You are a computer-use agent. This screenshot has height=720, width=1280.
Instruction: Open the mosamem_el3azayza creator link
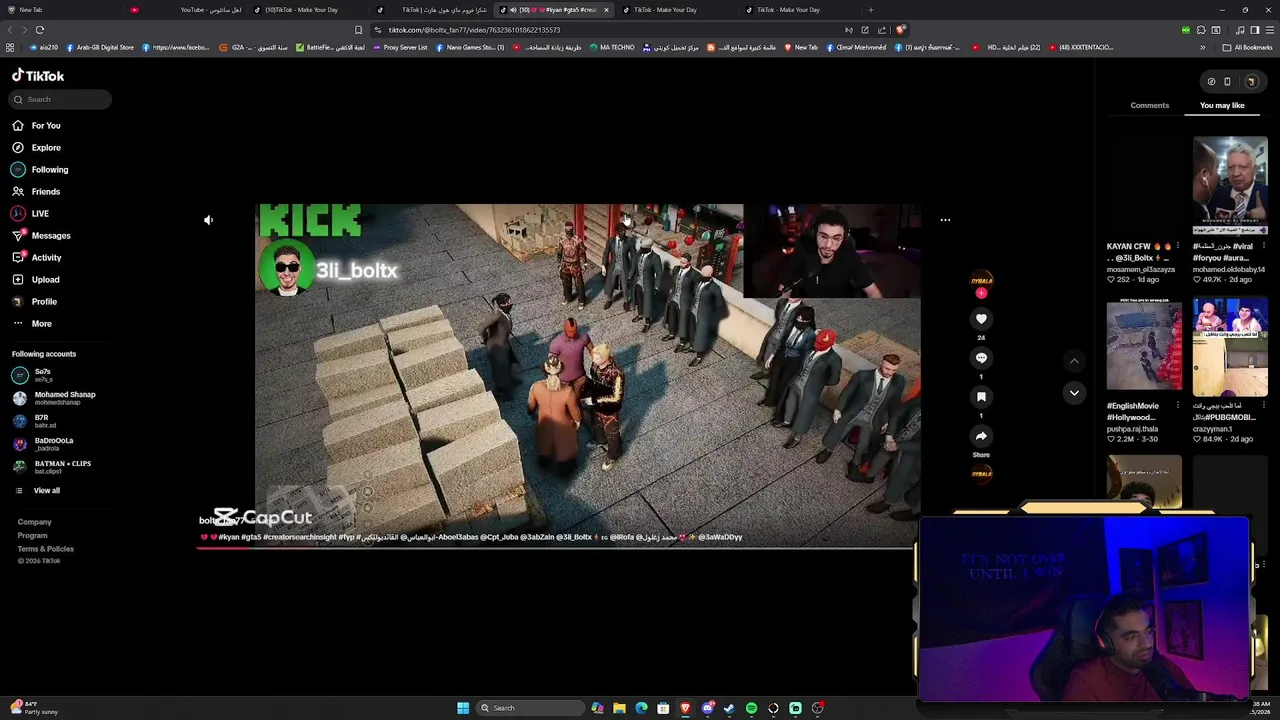point(1141,270)
